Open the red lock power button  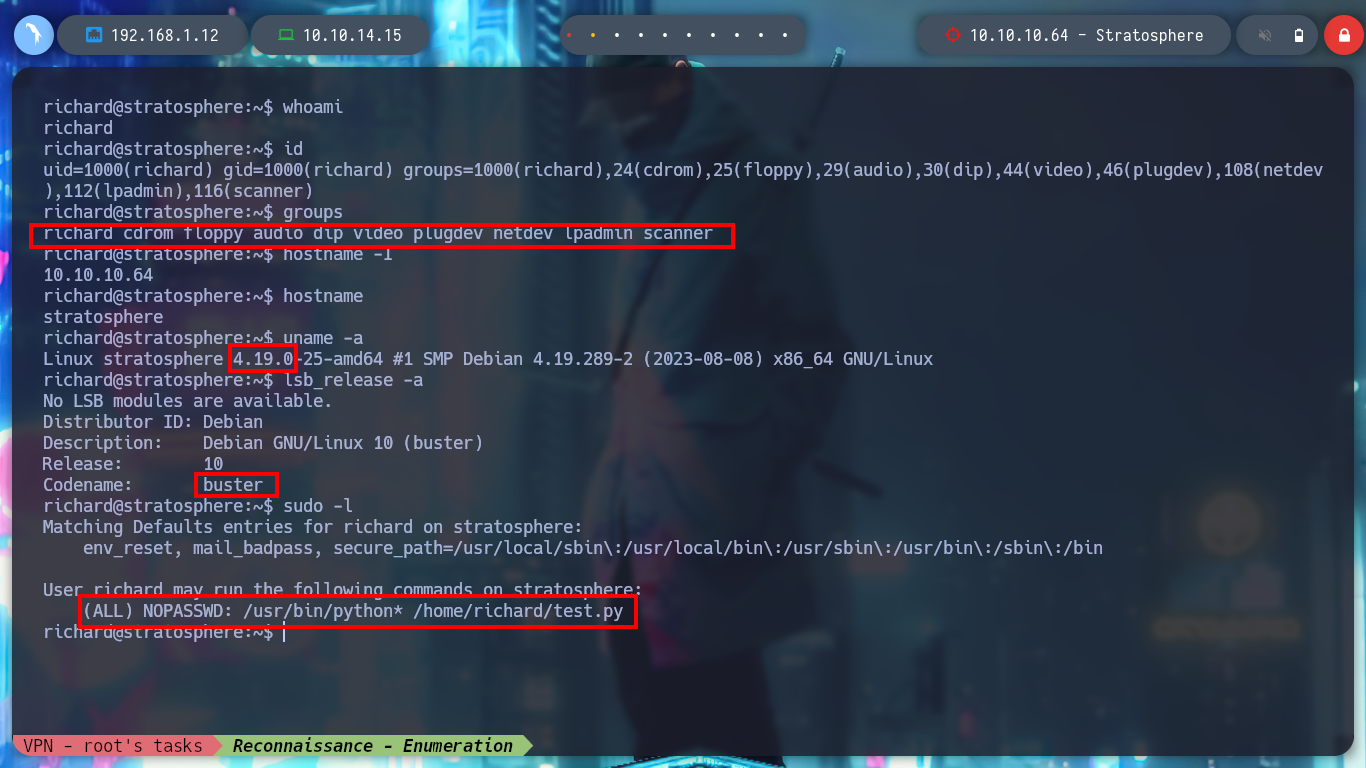pyautogui.click(x=1344, y=36)
